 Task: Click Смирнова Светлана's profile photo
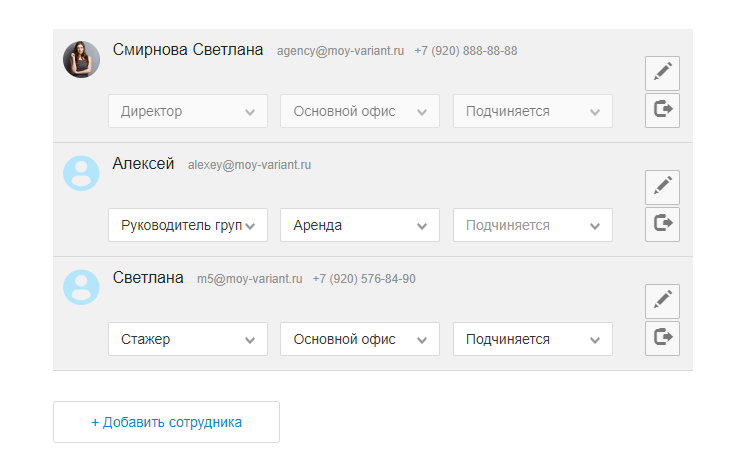[81, 60]
